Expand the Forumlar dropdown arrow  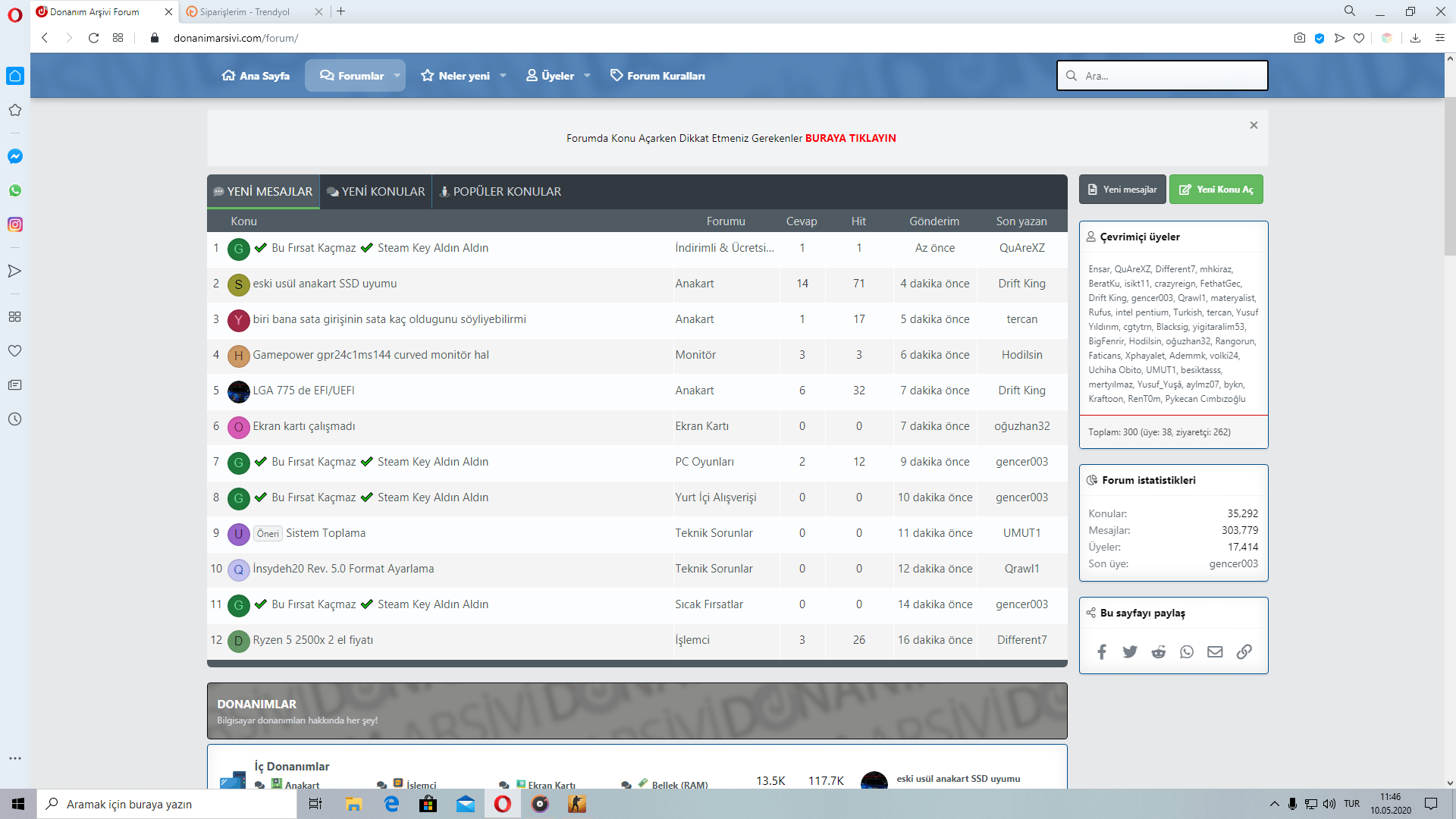397,76
